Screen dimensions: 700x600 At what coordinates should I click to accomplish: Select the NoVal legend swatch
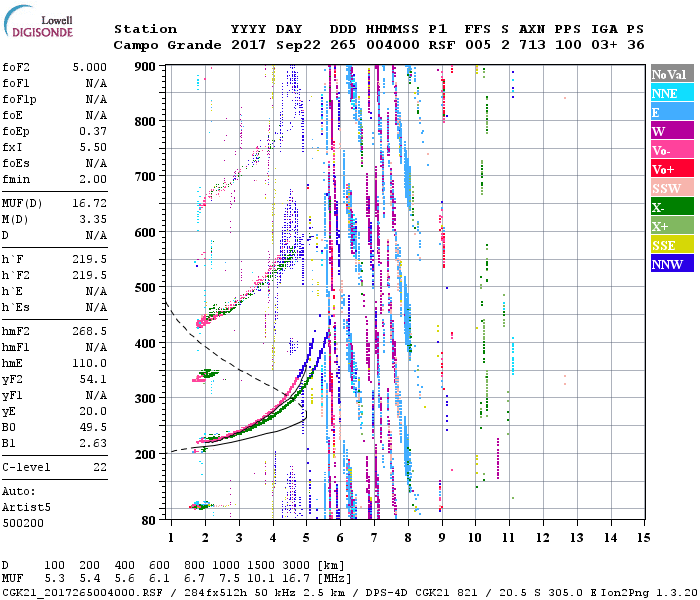pyautogui.click(x=672, y=74)
